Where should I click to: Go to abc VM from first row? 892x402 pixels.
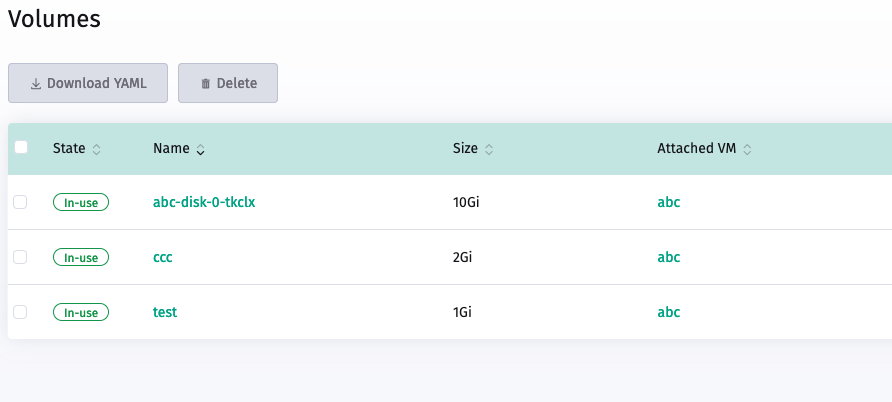tap(668, 202)
